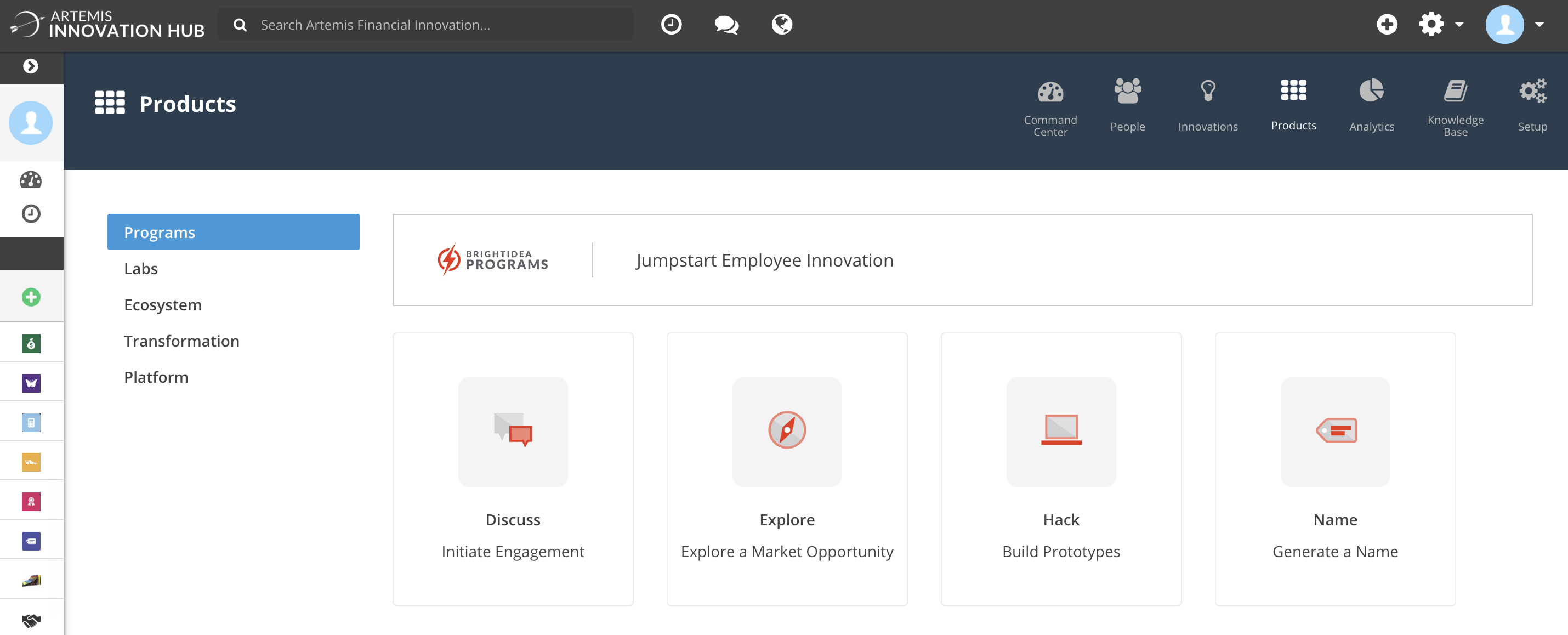
Task: Click the sidebar profile avatar
Action: (31, 122)
